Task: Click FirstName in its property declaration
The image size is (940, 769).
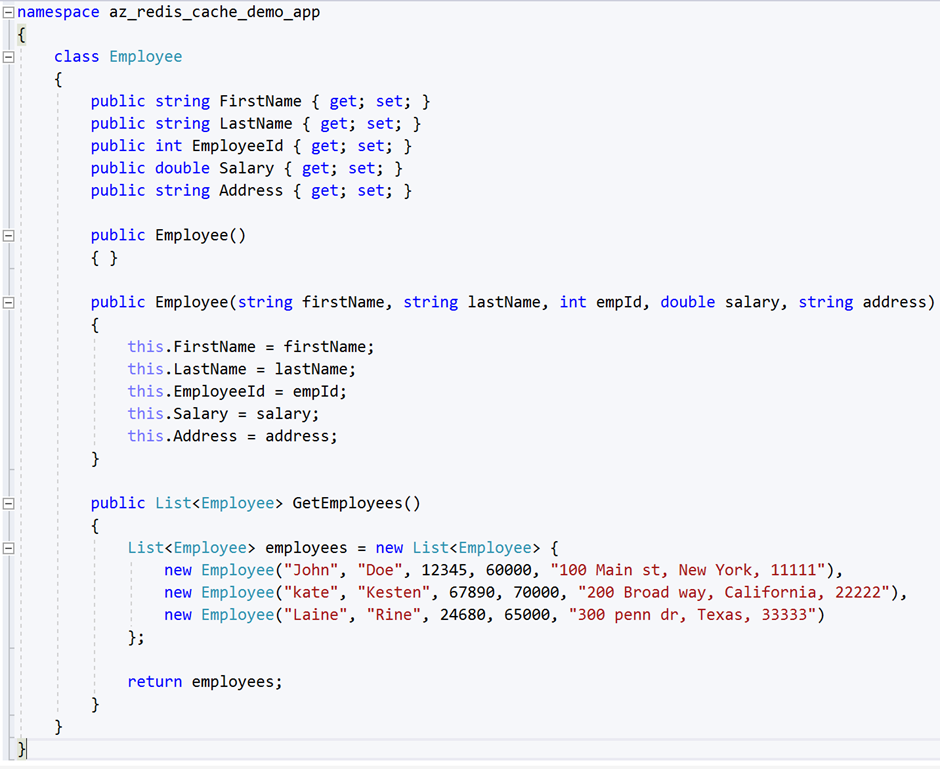Action: [x=260, y=101]
